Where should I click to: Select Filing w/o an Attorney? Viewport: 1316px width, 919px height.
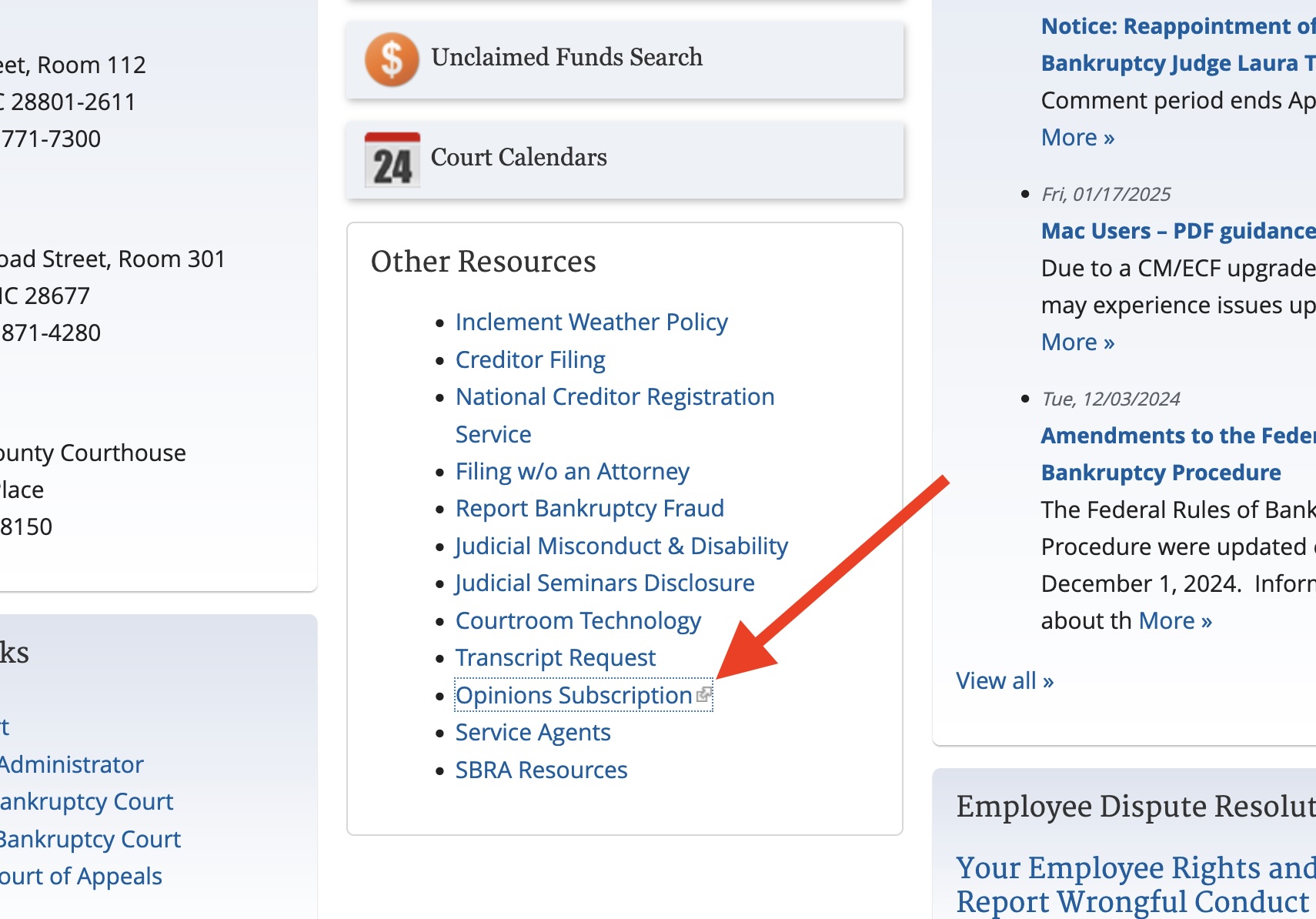pos(572,471)
